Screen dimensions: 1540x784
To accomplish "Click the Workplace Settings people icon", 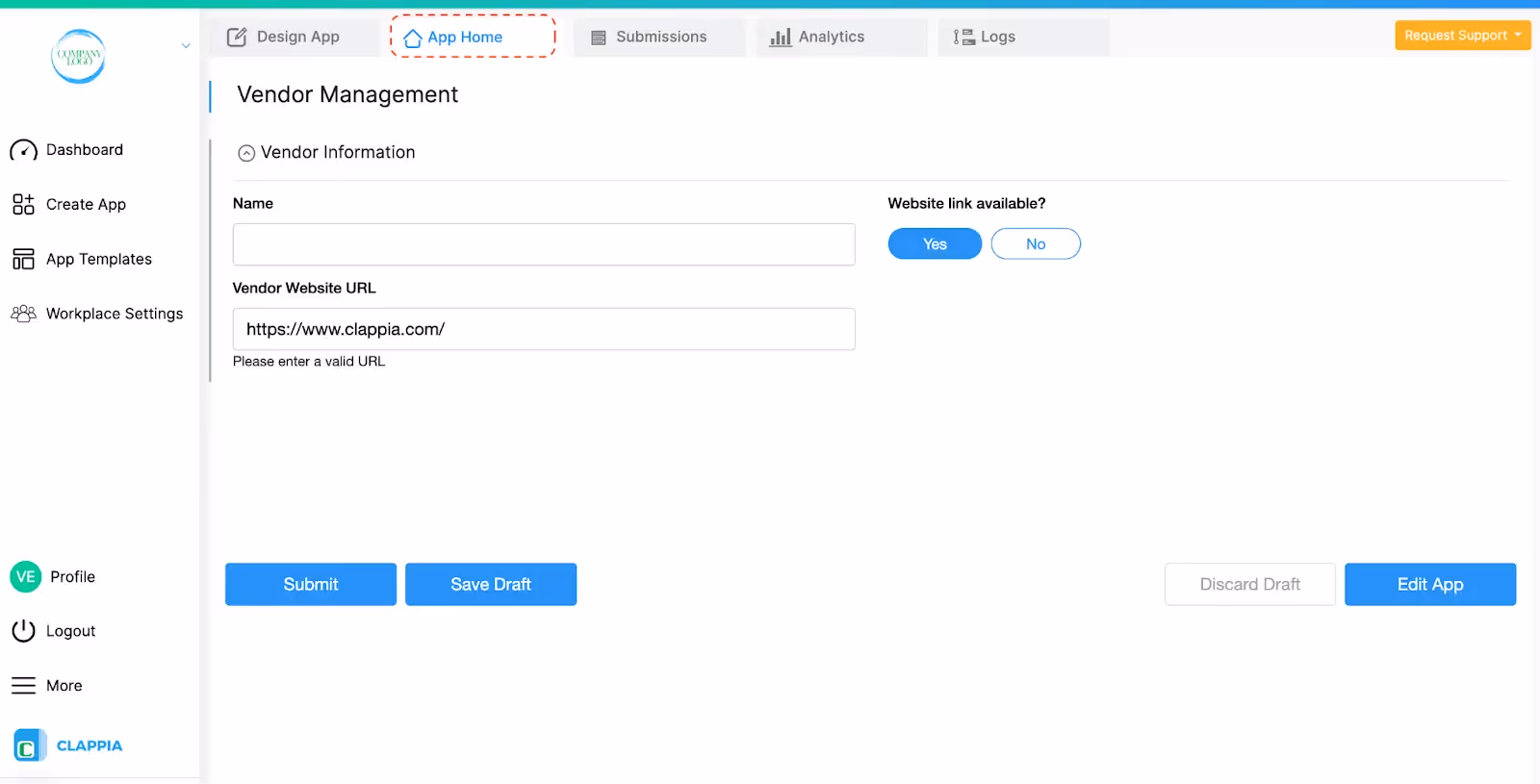I will tap(23, 314).
